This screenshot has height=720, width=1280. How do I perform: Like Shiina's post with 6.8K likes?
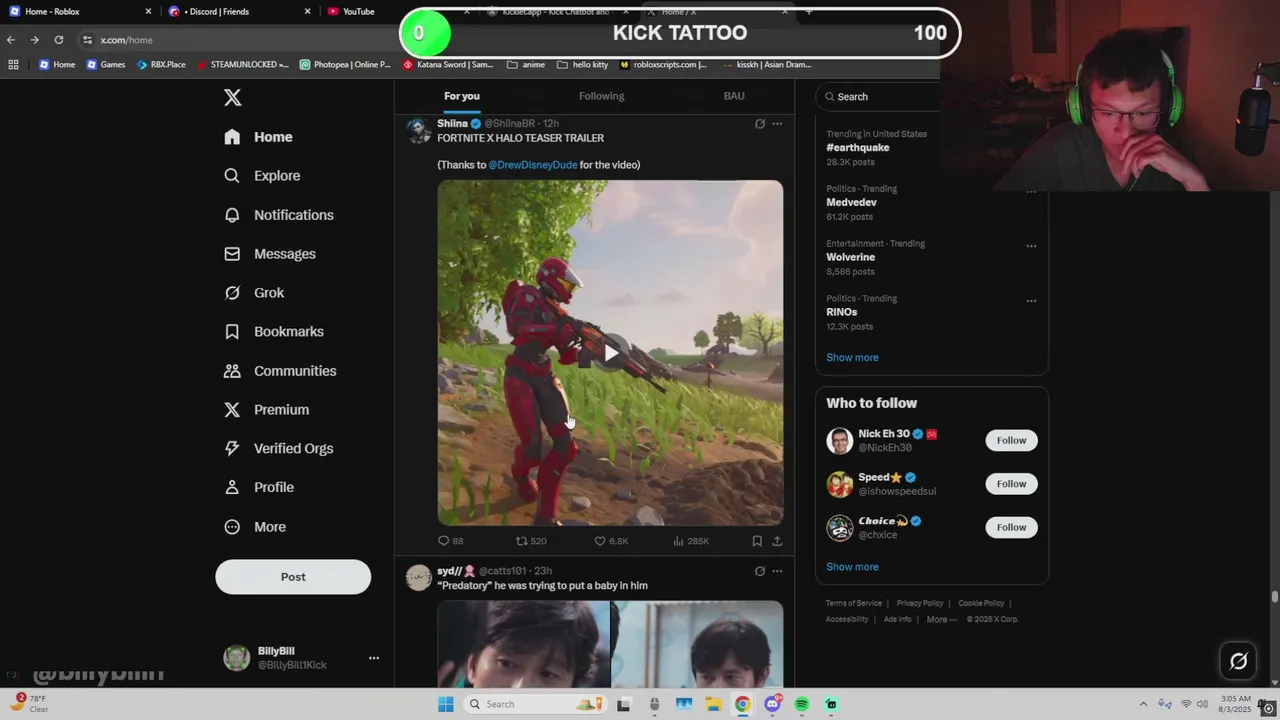tap(611, 541)
